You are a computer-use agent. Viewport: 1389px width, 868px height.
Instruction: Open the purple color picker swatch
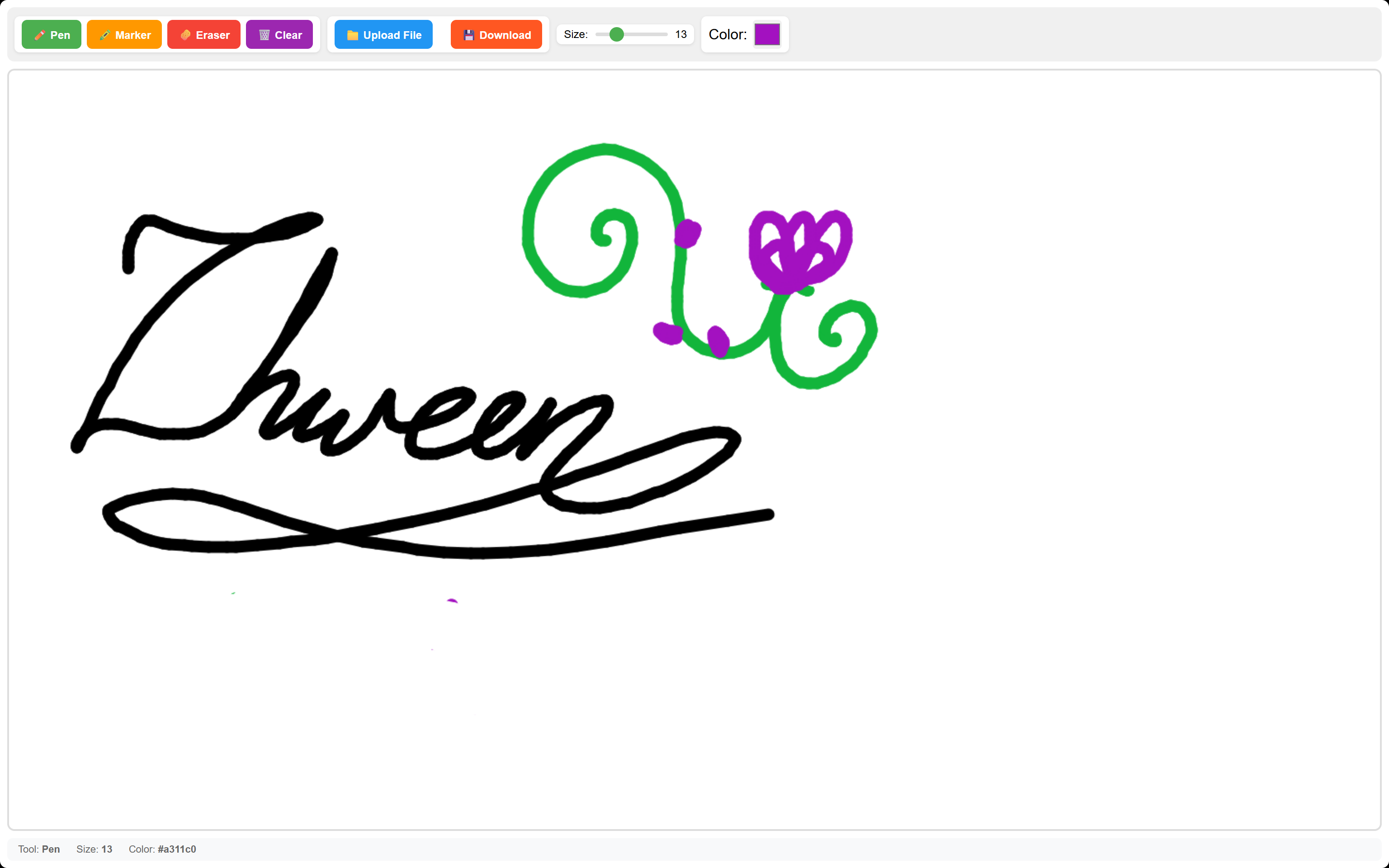coord(767,34)
